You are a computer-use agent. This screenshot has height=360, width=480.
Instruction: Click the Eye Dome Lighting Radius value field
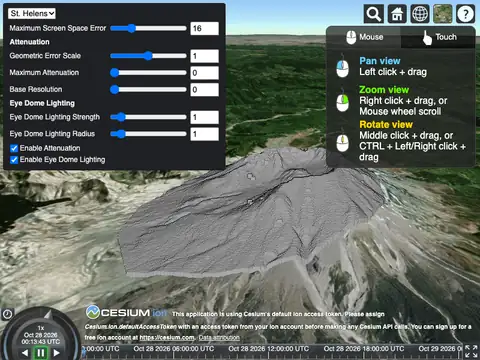(x=204, y=134)
